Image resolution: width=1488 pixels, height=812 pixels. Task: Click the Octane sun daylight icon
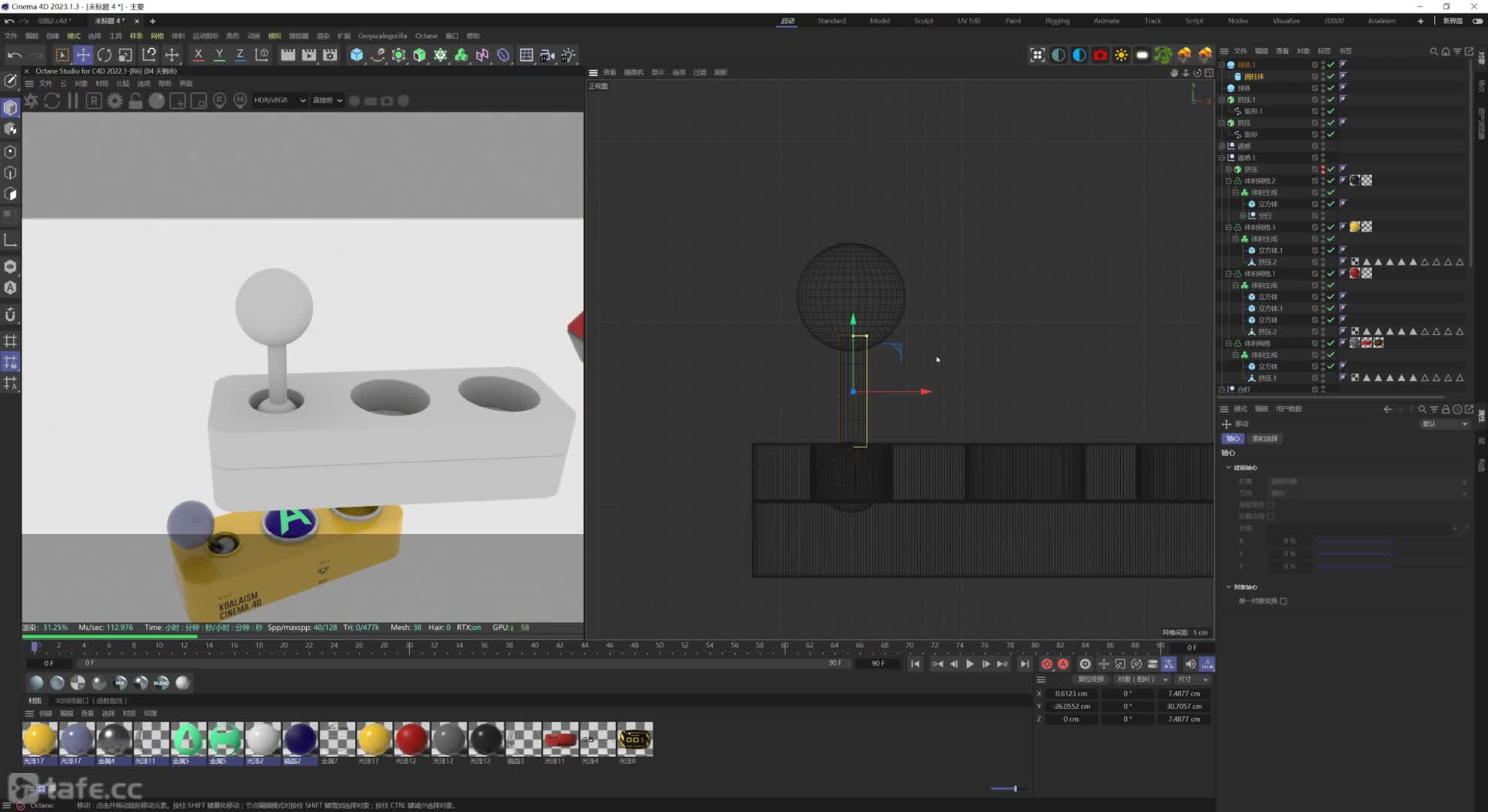pyautogui.click(x=1122, y=55)
